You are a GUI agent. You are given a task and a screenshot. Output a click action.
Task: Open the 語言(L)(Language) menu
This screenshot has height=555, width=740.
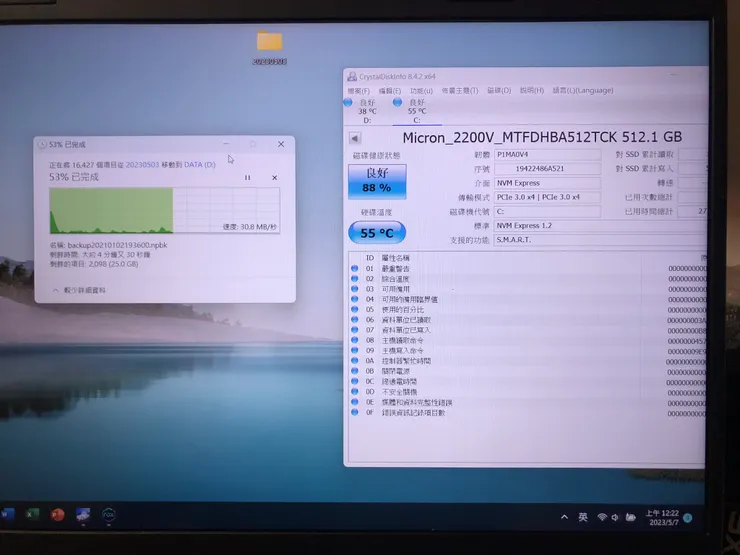click(583, 90)
